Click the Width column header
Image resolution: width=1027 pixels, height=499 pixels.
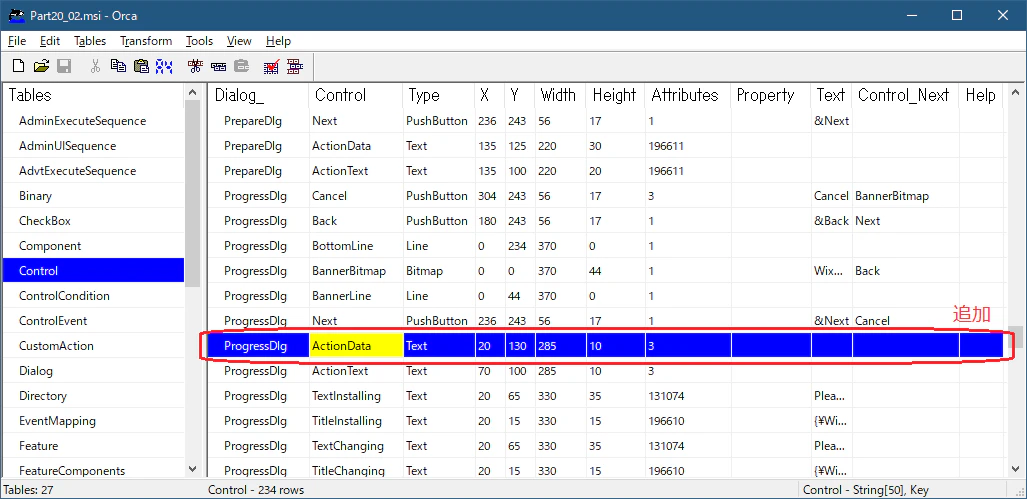point(560,95)
